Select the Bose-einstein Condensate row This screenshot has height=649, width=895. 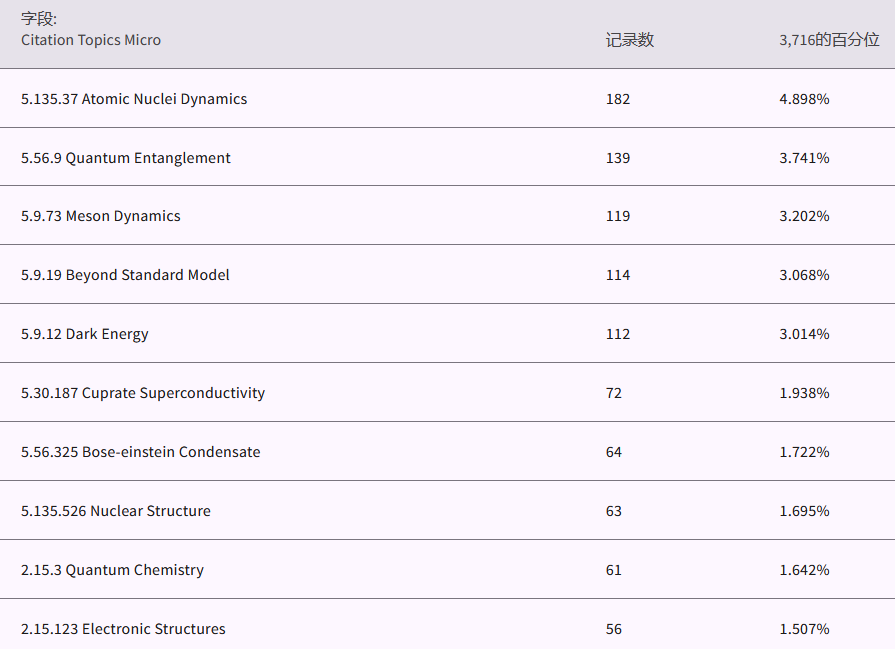click(141, 452)
